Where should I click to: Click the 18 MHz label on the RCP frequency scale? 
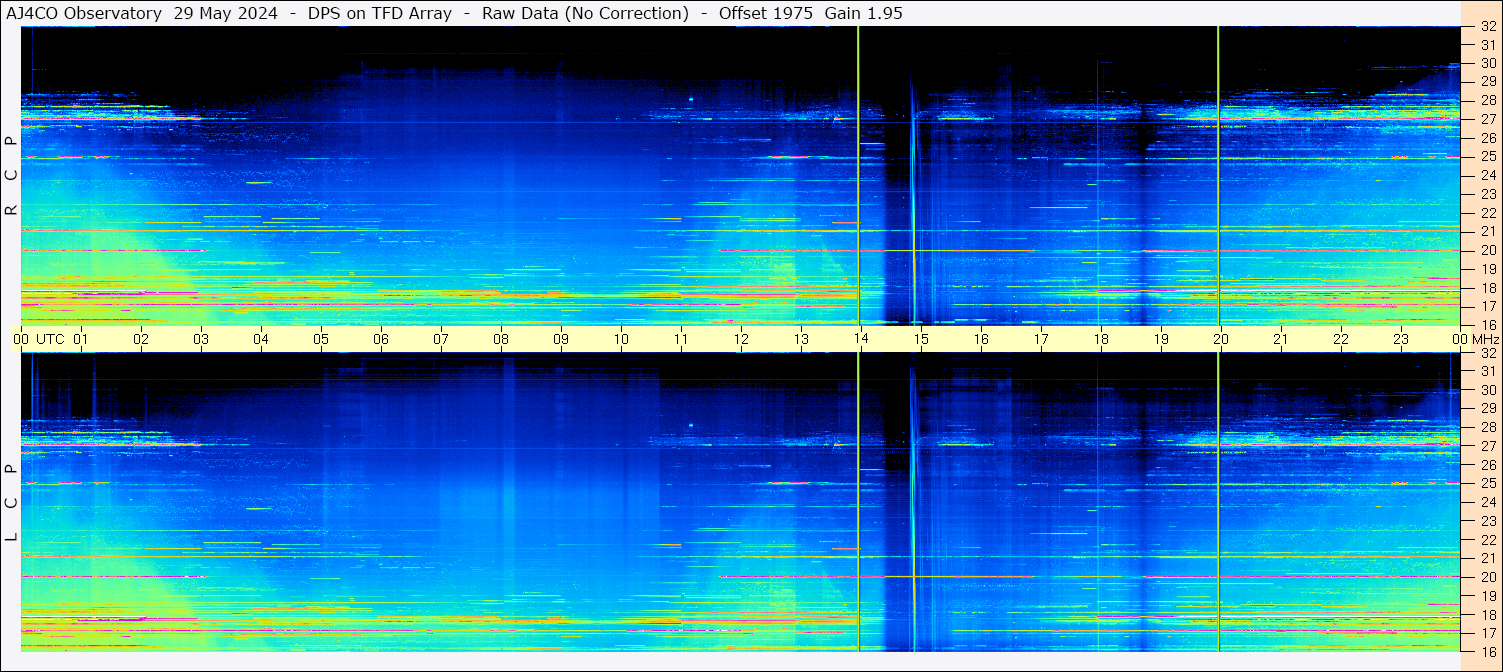click(1487, 287)
